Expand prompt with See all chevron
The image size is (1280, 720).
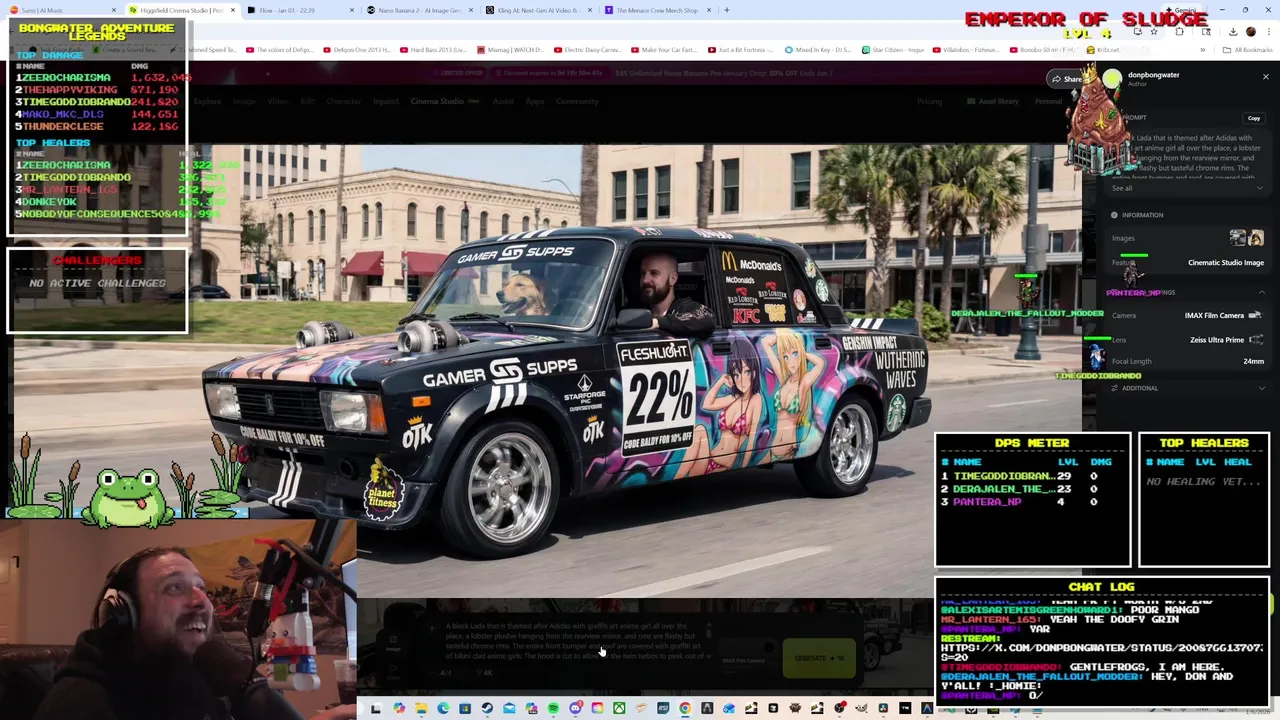1260,188
